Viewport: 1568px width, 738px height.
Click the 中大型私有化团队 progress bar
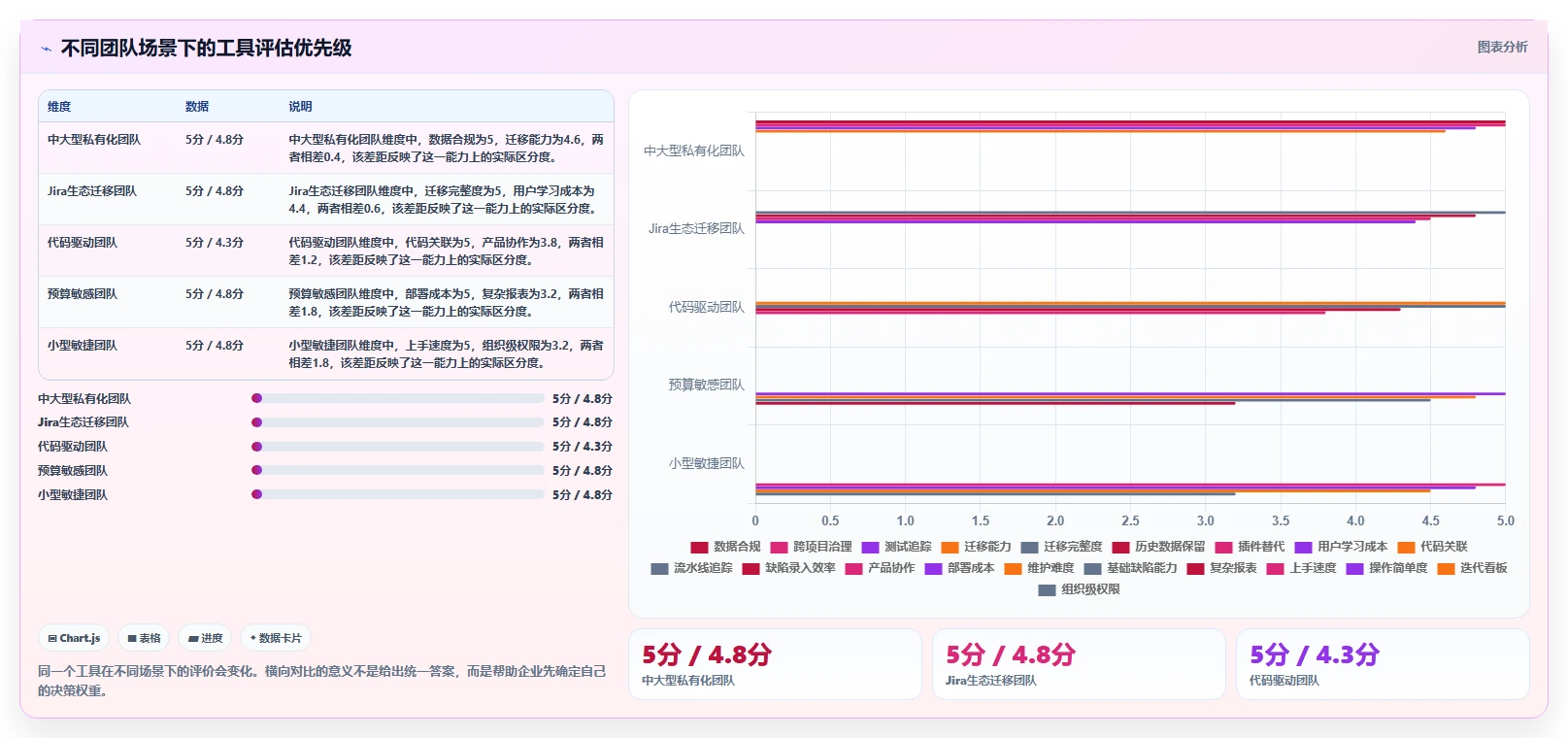[398, 398]
